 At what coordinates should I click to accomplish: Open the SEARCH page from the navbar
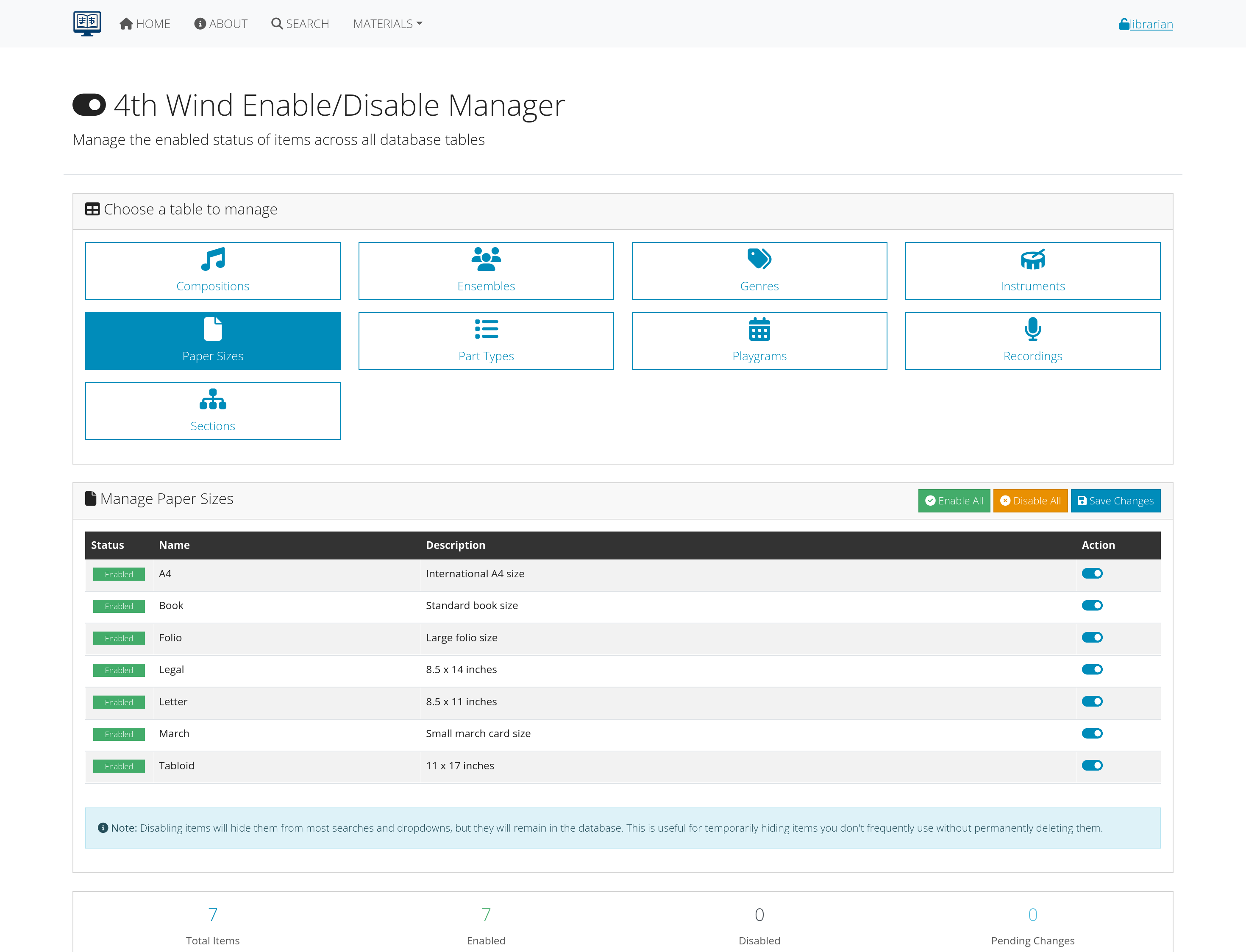pyautogui.click(x=300, y=23)
